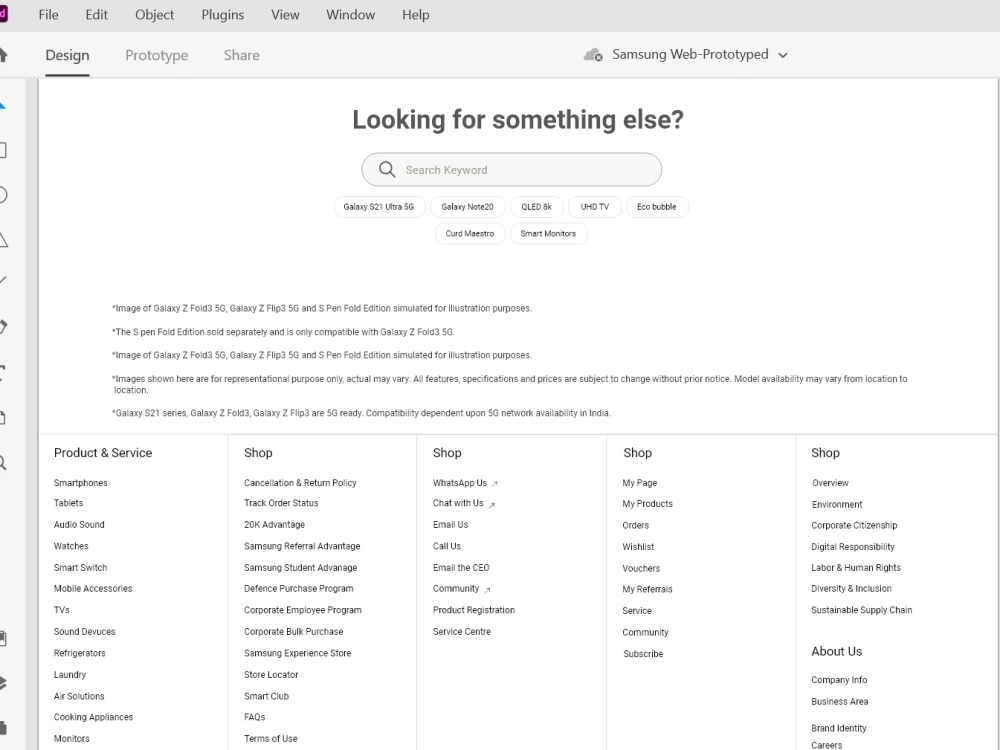The image size is (1000, 750).
Task: Click the Galaxy Note20 chip
Action: click(467, 207)
